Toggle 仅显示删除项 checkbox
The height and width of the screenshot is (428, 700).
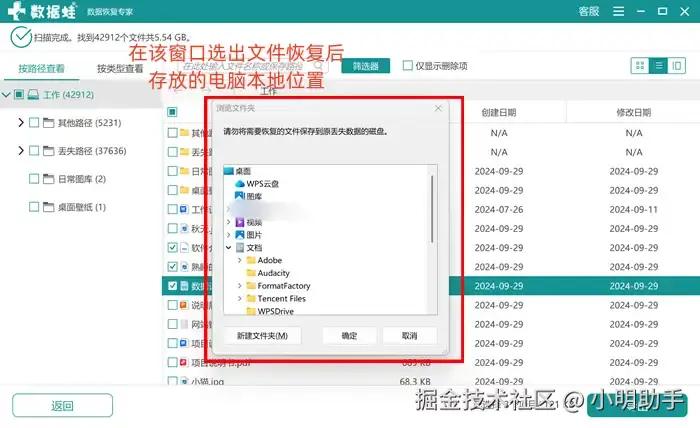407,66
